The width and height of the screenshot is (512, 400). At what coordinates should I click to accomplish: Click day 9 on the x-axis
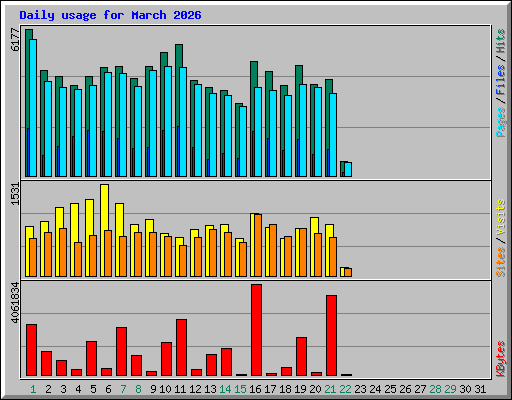pos(153,389)
